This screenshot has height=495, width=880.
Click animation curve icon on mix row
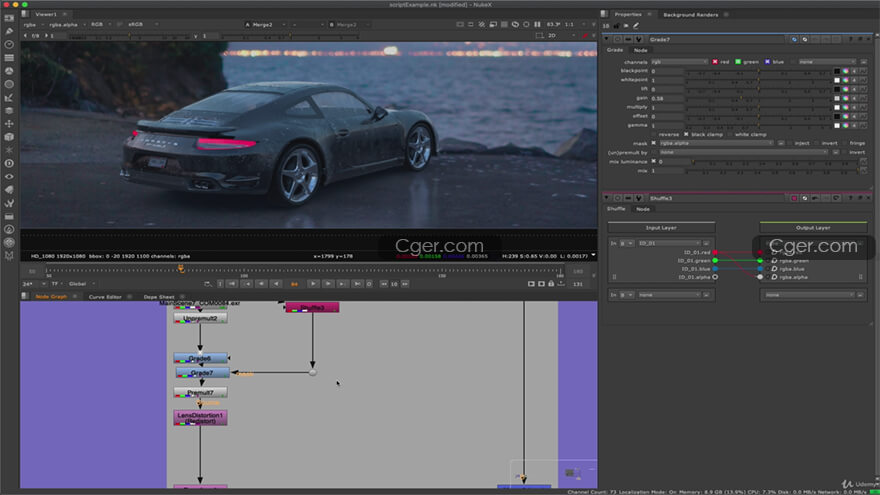(x=863, y=171)
